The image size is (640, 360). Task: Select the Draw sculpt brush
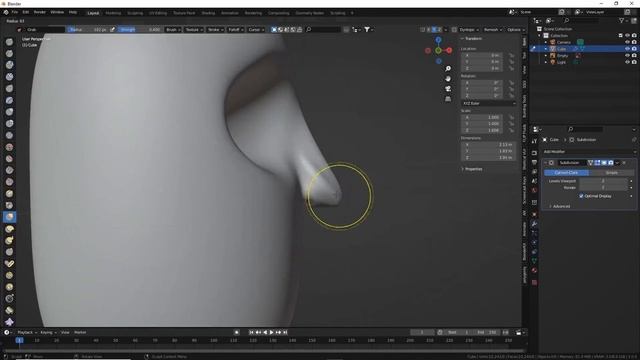click(9, 42)
